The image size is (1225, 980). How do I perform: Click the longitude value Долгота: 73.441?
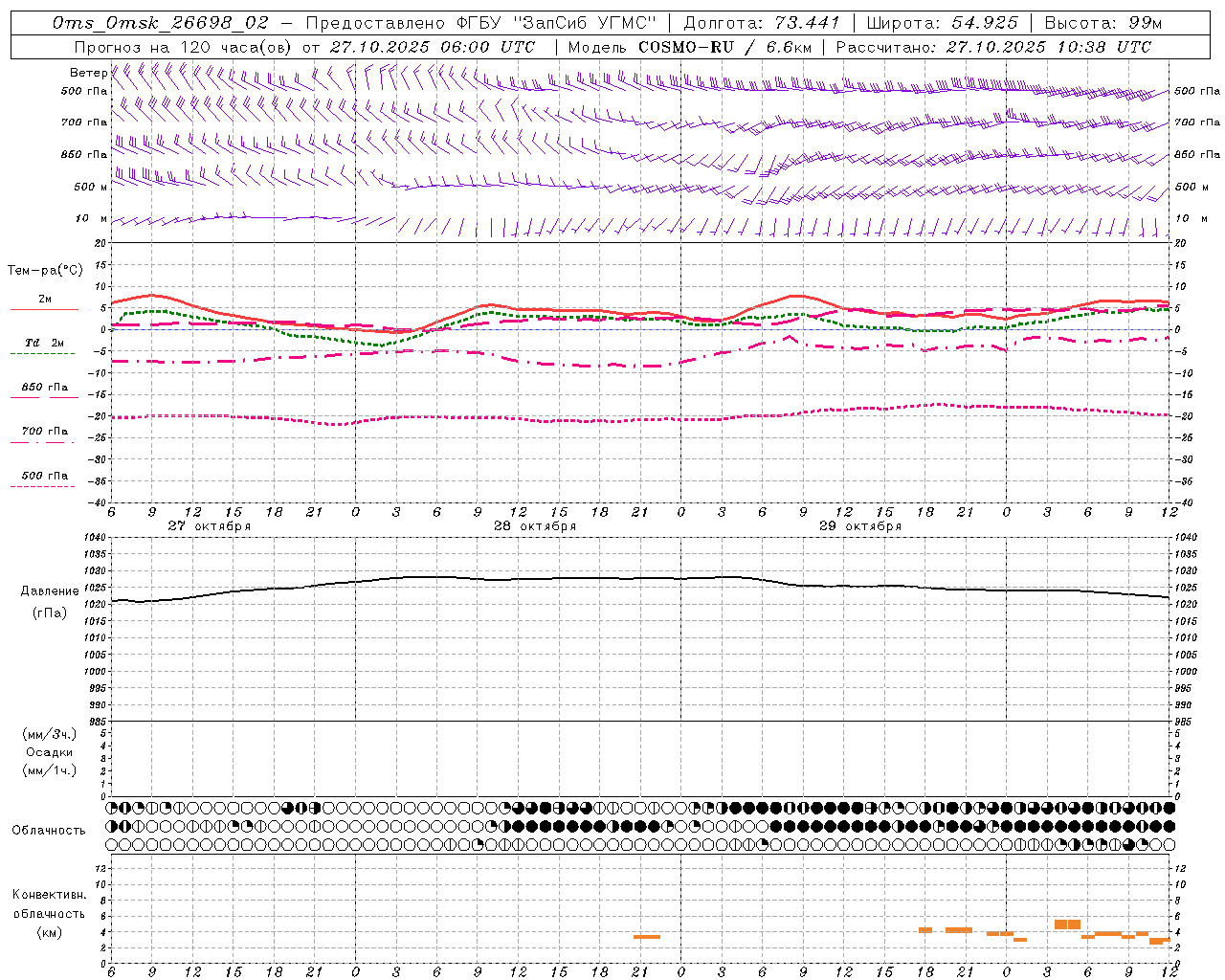(762, 23)
